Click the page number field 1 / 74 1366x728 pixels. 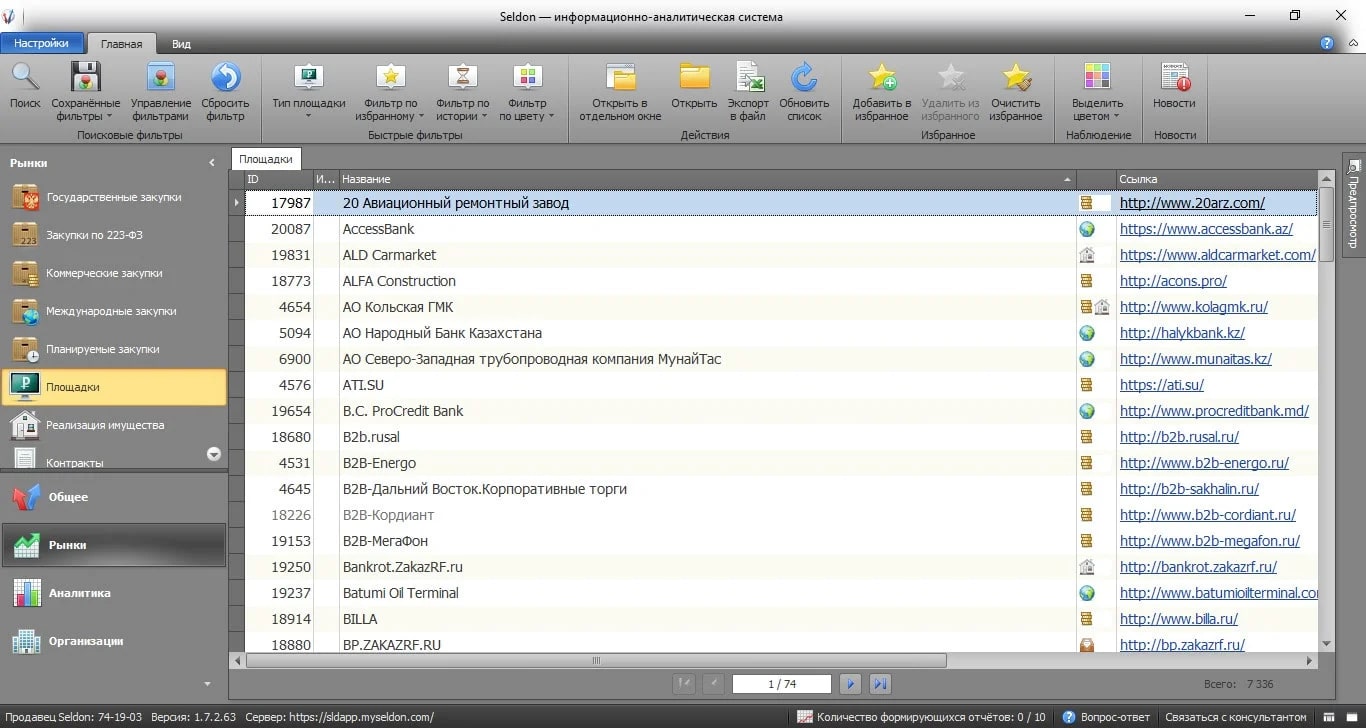(782, 684)
